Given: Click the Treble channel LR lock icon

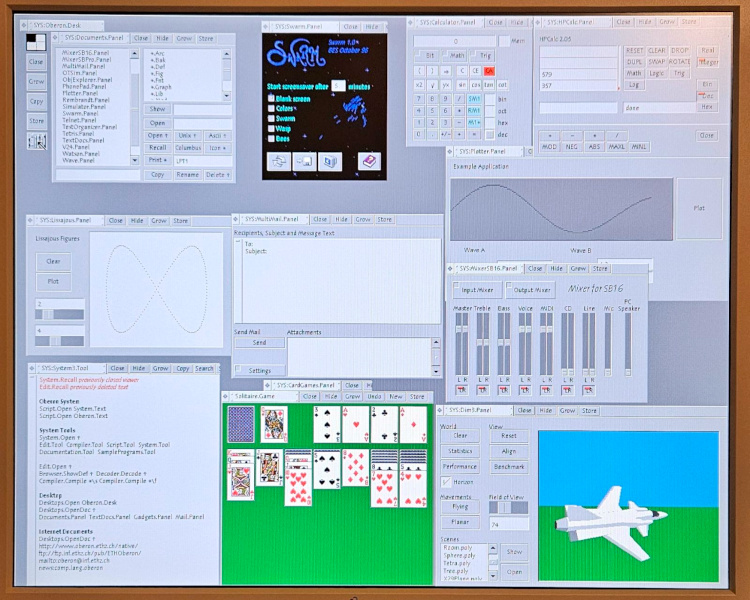Looking at the screenshot, I should pos(483,390).
